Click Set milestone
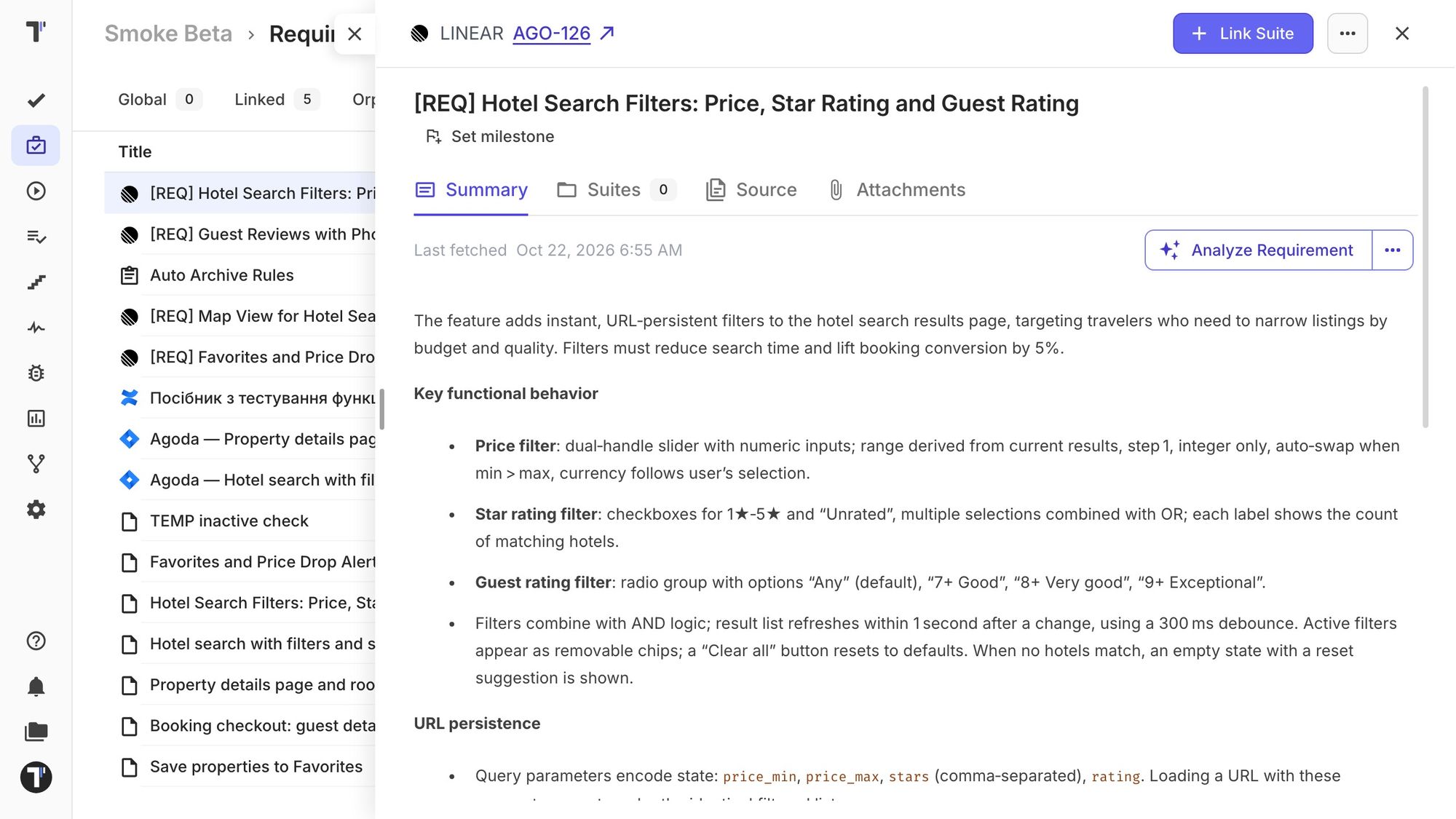This screenshot has height=819, width=1456. pyautogui.click(x=490, y=136)
